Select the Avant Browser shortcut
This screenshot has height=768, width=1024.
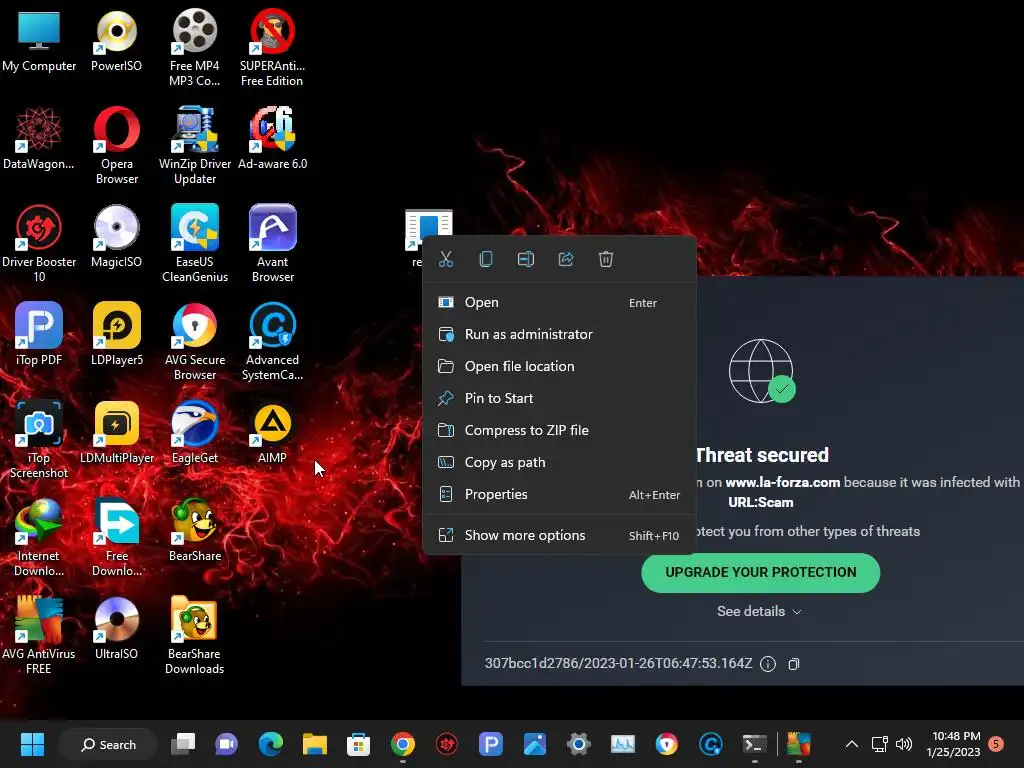click(x=272, y=244)
